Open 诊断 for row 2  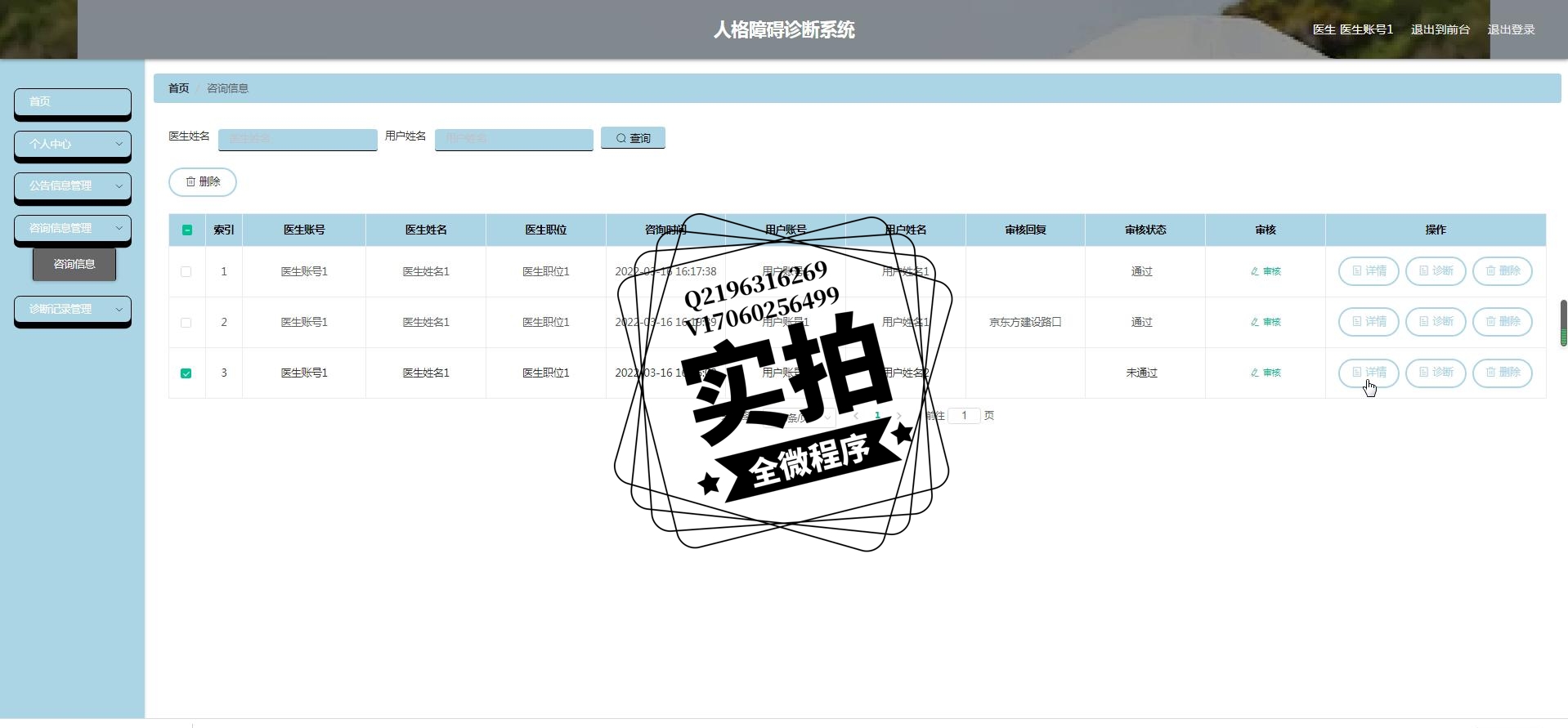tap(1436, 322)
